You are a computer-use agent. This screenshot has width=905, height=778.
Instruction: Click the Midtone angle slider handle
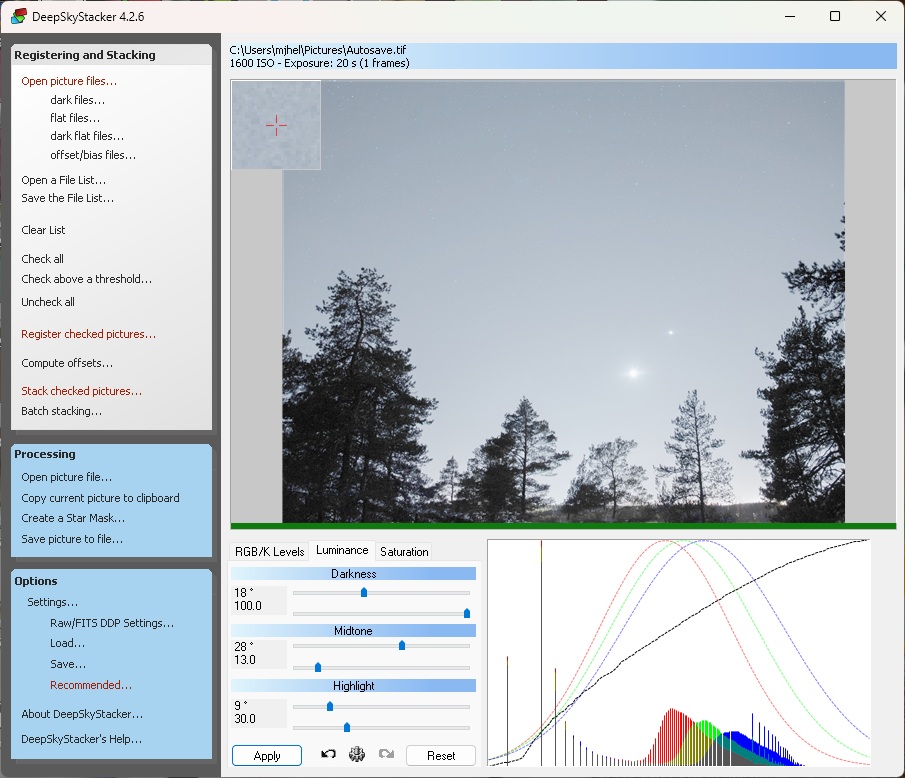[x=402, y=645]
